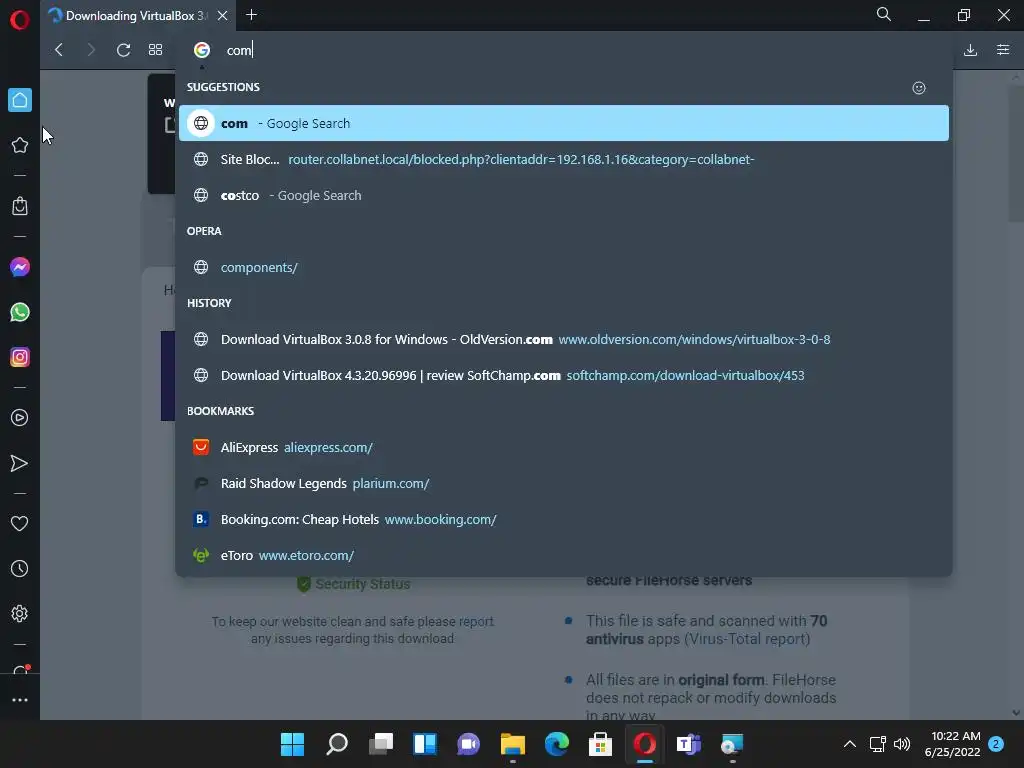Open the eToro bookmark
This screenshot has width=1024, height=768.
point(564,555)
